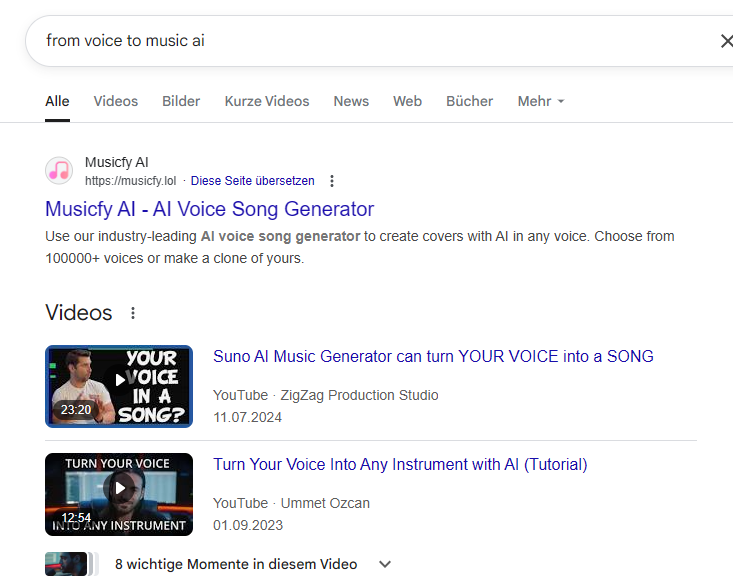Go to the News tab
The width and height of the screenshot is (733, 577).
click(351, 101)
